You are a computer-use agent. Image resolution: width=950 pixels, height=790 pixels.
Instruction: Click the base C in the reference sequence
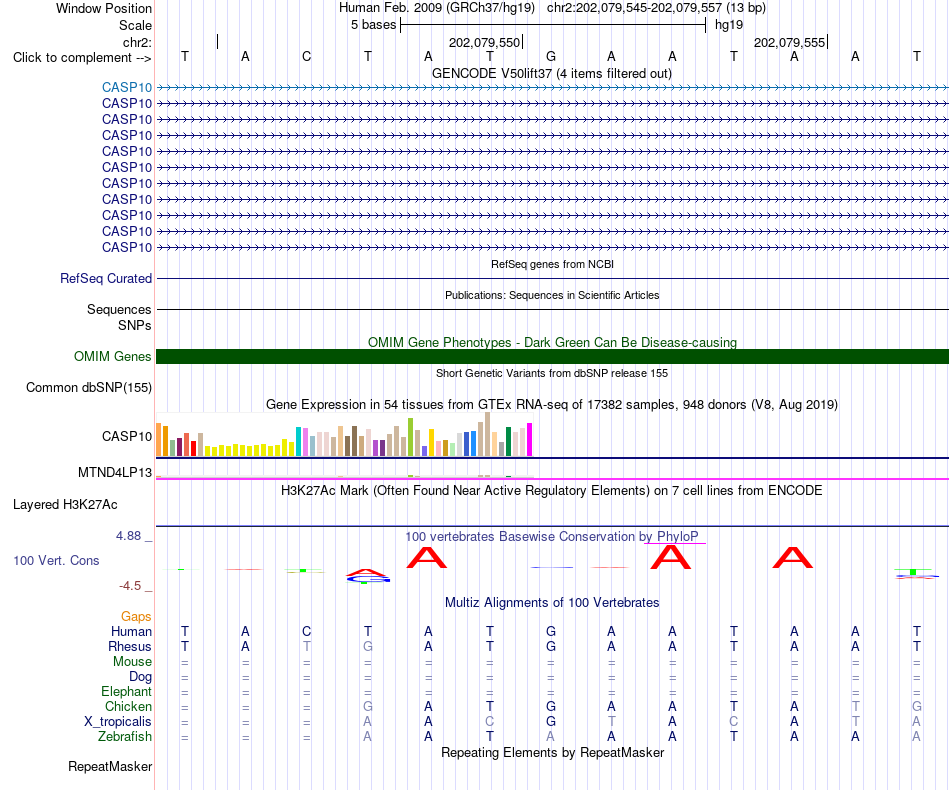pyautogui.click(x=307, y=56)
